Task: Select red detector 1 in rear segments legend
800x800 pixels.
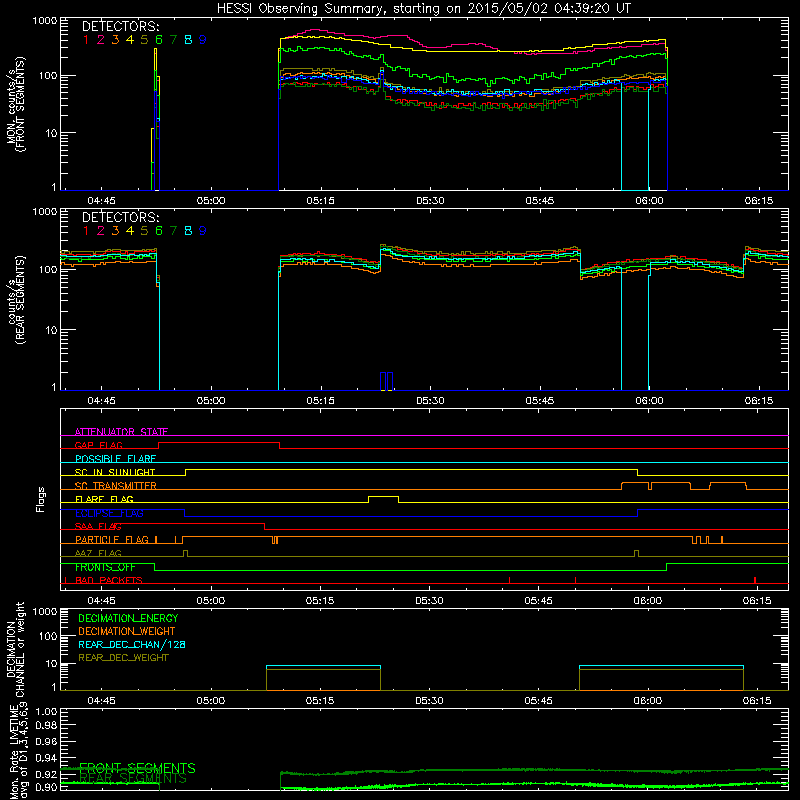Action: [x=86, y=231]
